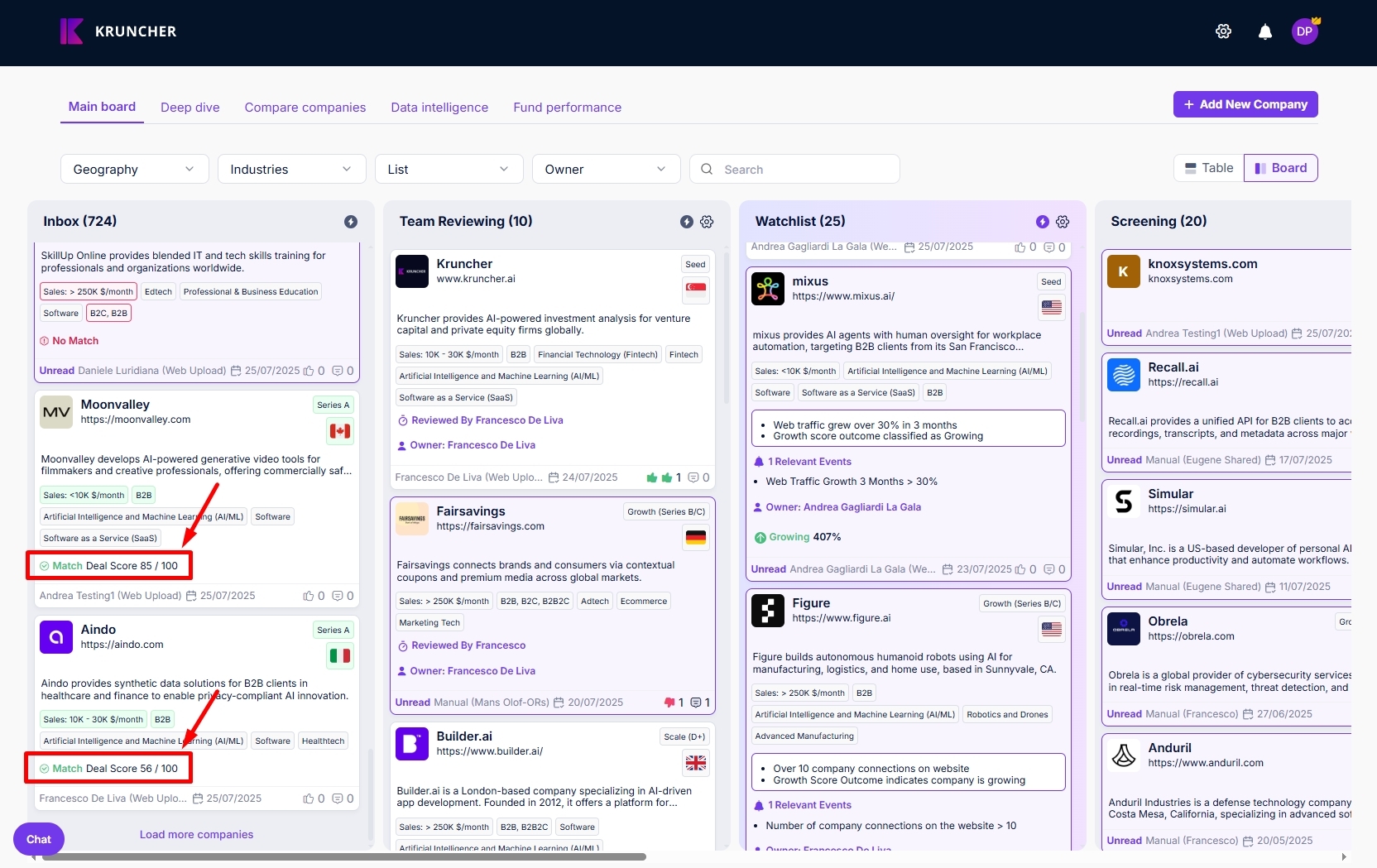Click the Kruncher logo
The height and width of the screenshot is (868, 1377).
[x=118, y=31]
